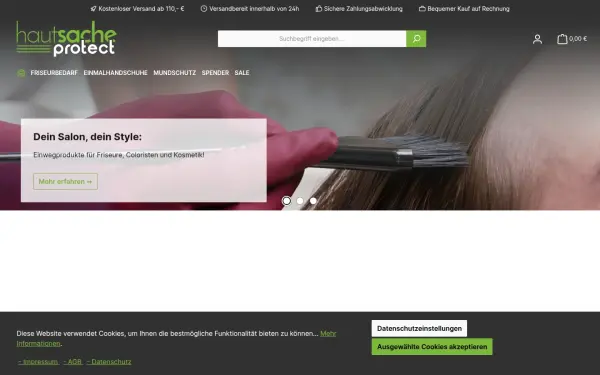Click the 'Mehr erfahren' button
600x375 pixels.
(65, 181)
